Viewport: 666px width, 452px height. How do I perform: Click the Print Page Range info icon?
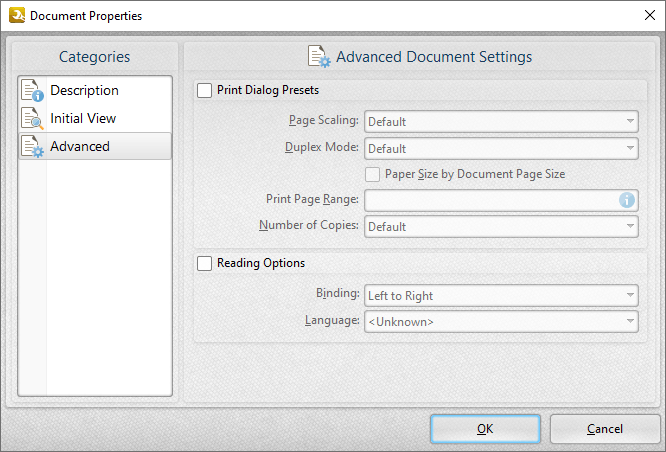(x=627, y=200)
